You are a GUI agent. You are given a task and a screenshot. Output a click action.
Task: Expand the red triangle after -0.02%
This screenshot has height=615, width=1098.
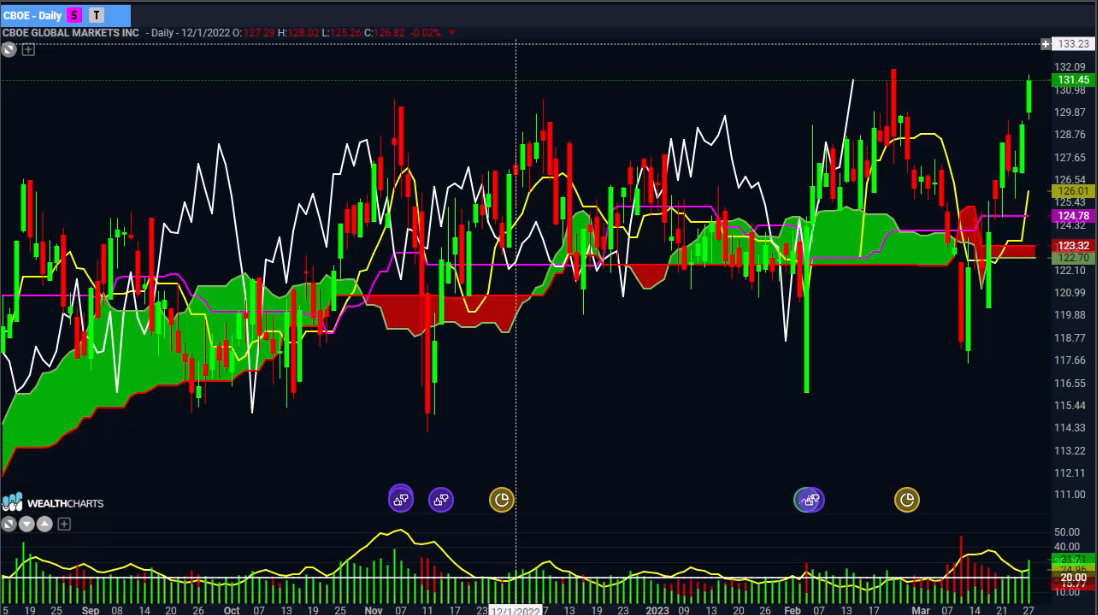click(x=452, y=32)
